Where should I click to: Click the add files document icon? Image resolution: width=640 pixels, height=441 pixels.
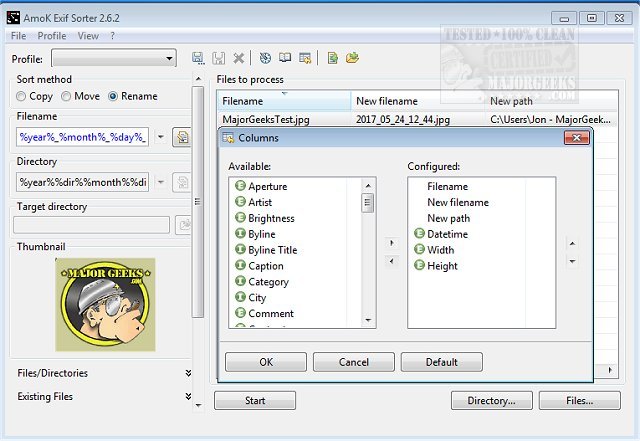[x=333, y=58]
